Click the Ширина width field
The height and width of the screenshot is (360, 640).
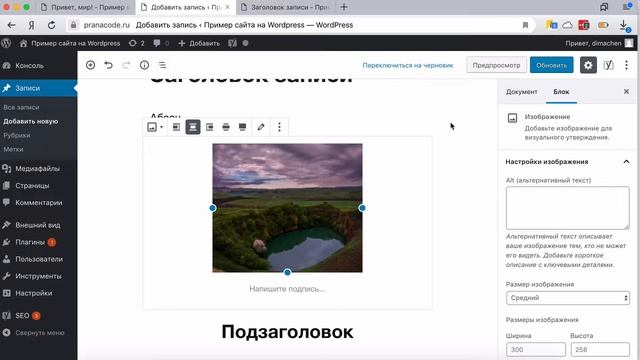pos(536,350)
